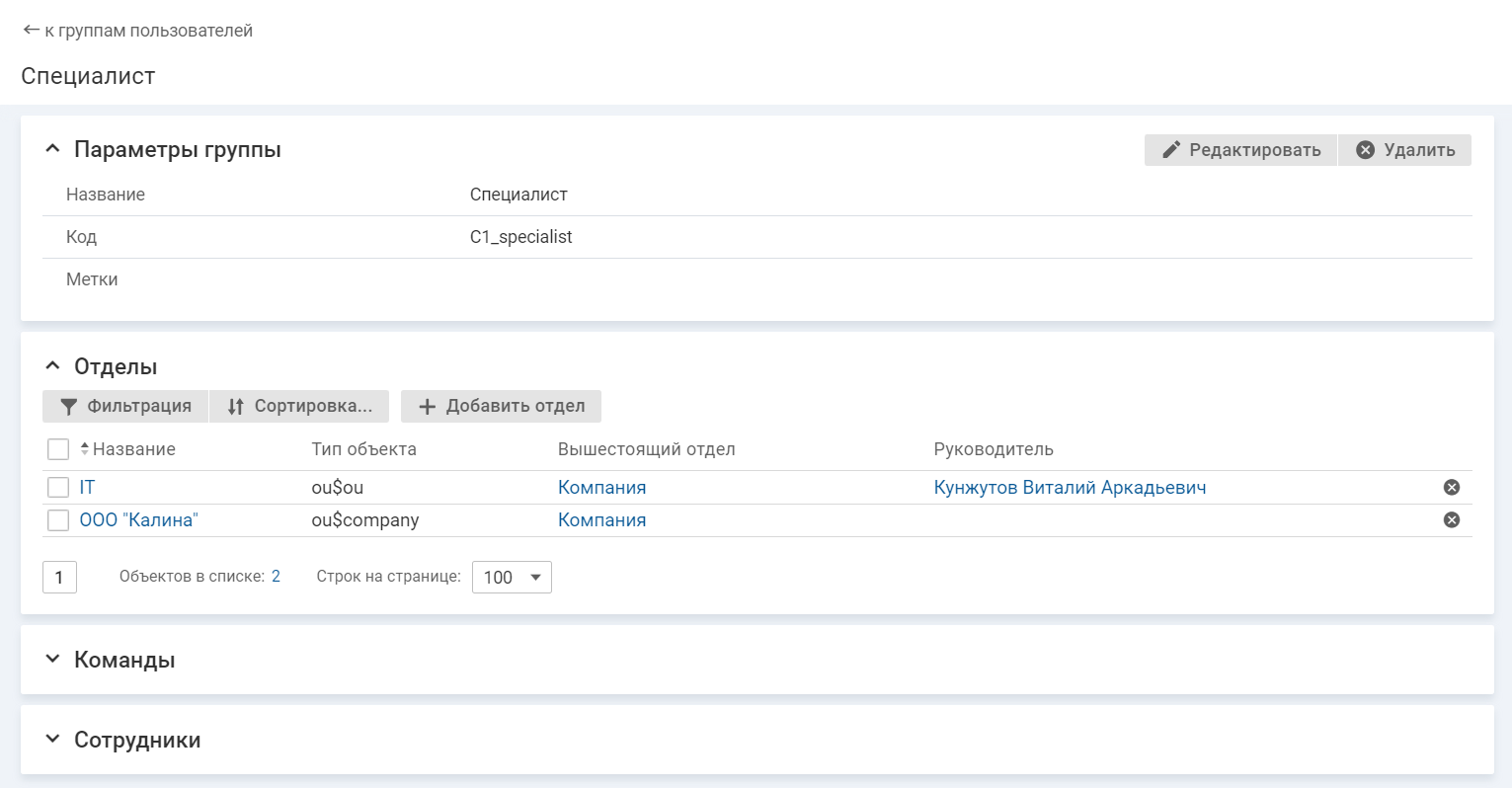Expand the Сотрудники section

(53, 740)
